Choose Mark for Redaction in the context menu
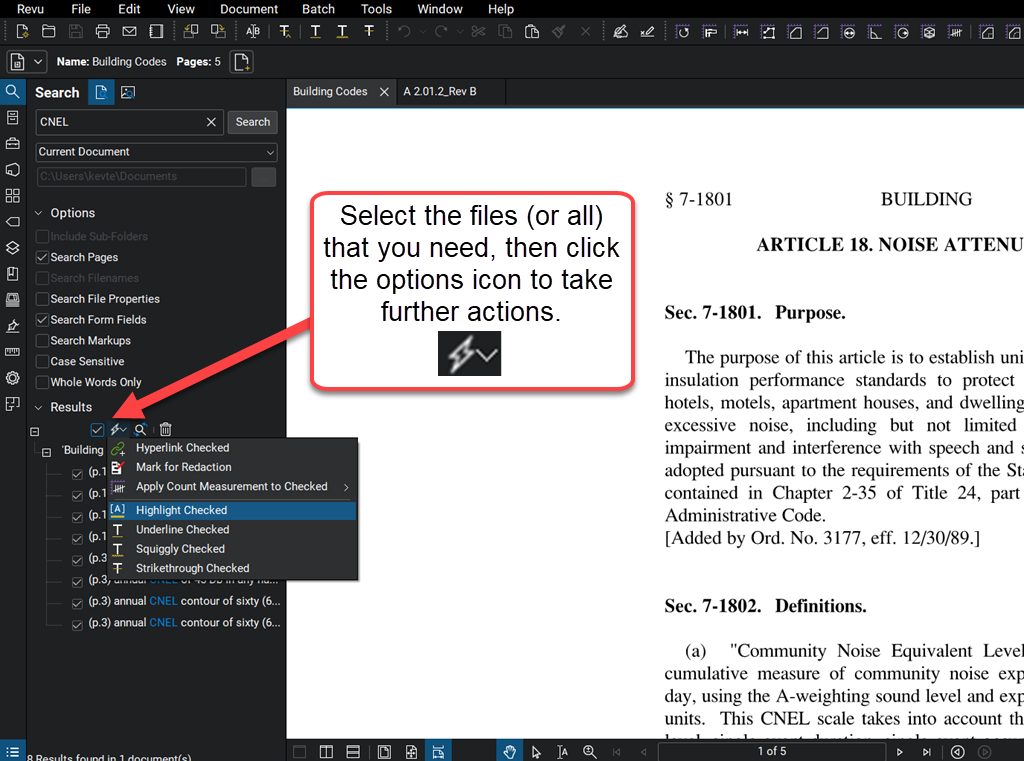 pos(183,467)
